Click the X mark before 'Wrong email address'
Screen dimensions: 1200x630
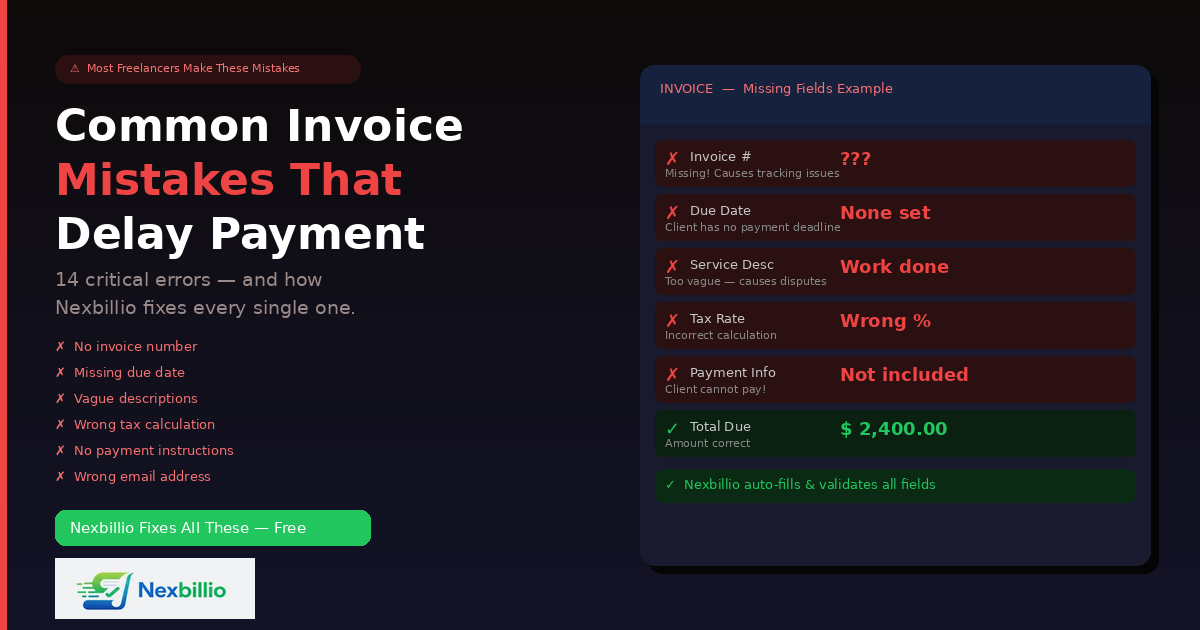point(60,477)
